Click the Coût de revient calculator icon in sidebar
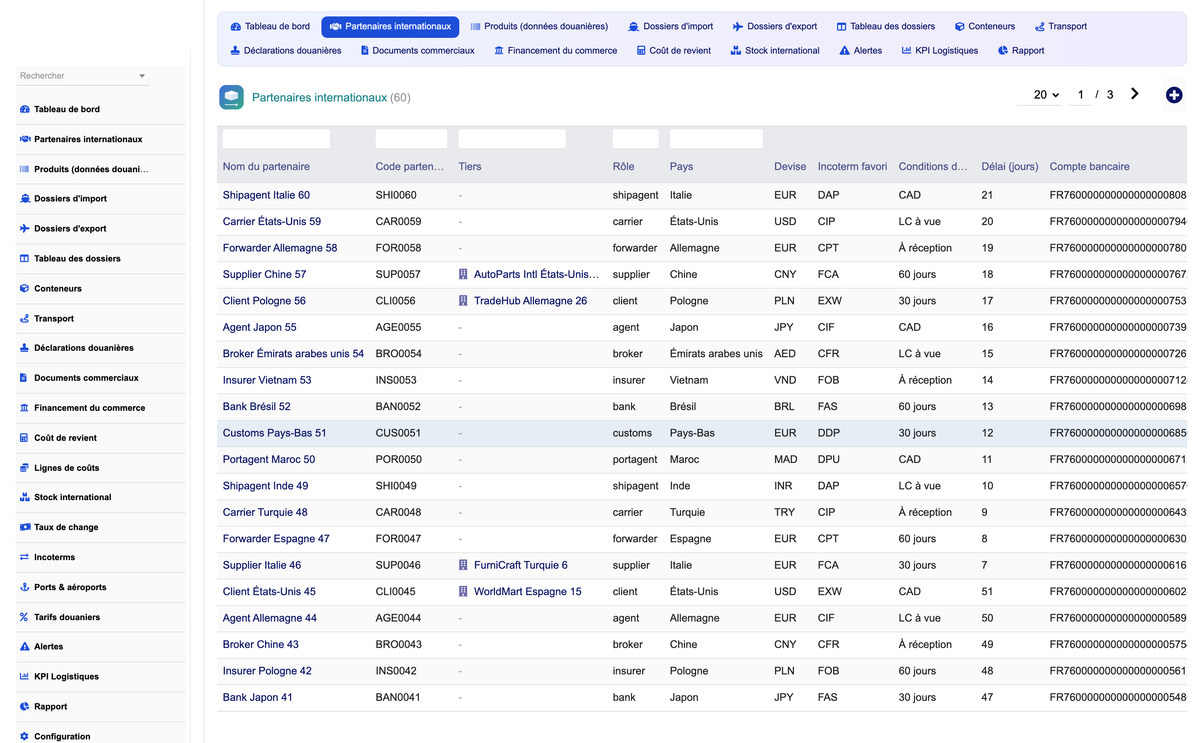Screen dimensions: 1200x743 pyautogui.click(x=25, y=438)
